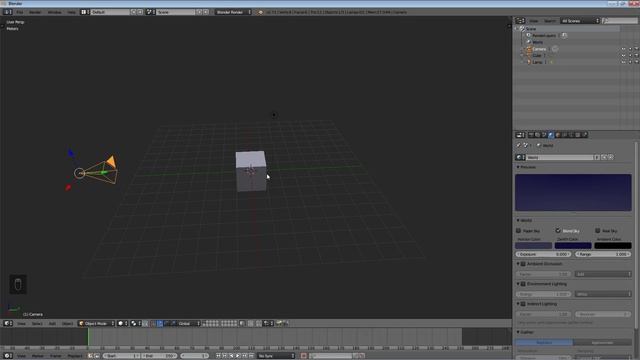Enable the Paper Sky checkbox
The image size is (640, 360).
tap(518, 231)
